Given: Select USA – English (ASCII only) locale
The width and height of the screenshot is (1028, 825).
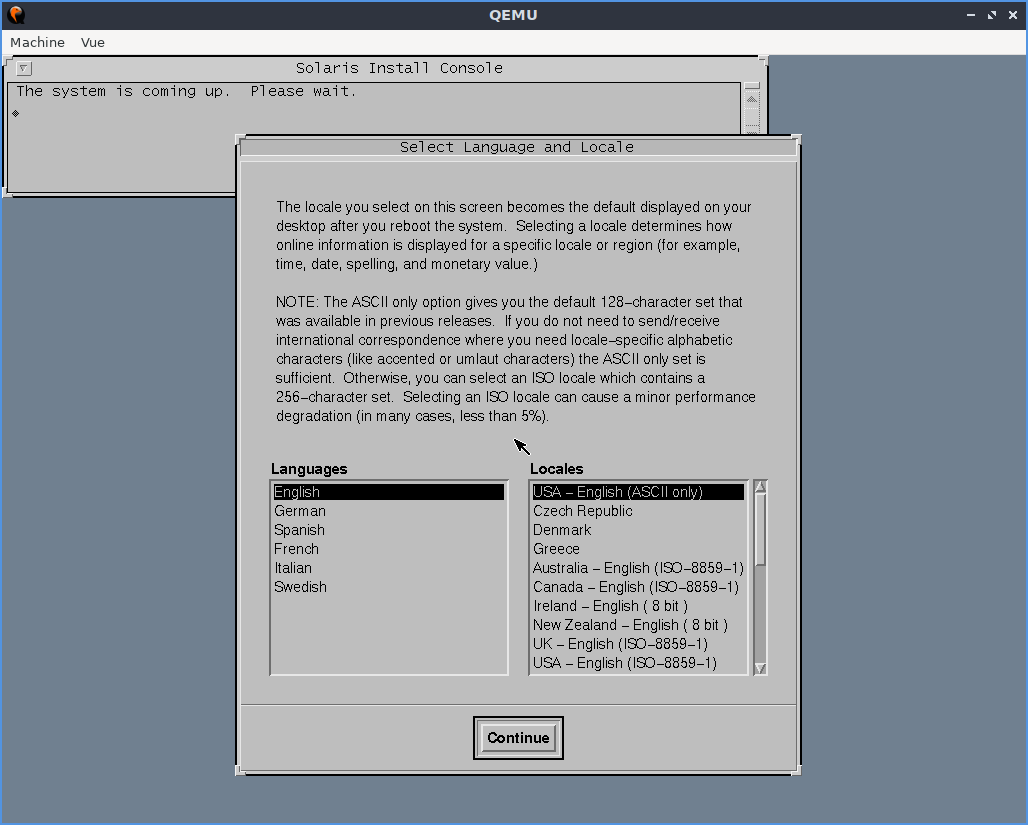Looking at the screenshot, I should click(638, 492).
